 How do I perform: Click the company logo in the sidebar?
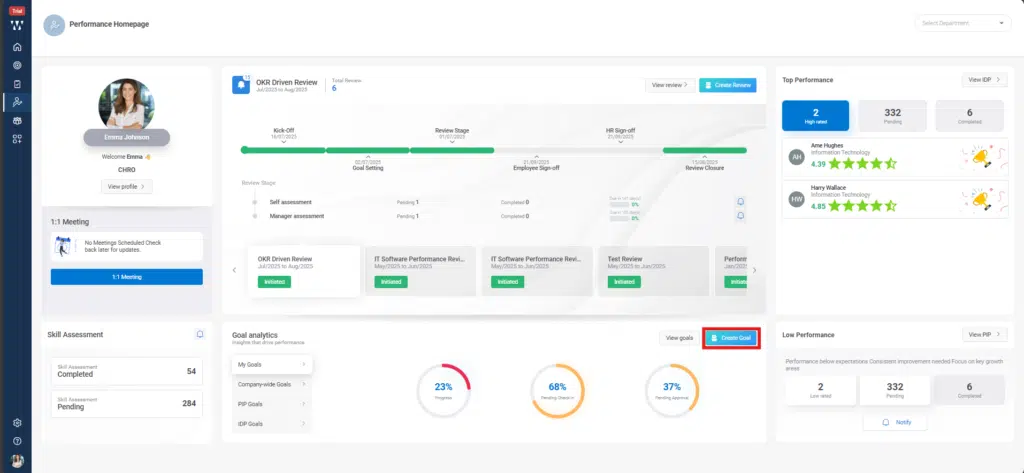(x=17, y=26)
